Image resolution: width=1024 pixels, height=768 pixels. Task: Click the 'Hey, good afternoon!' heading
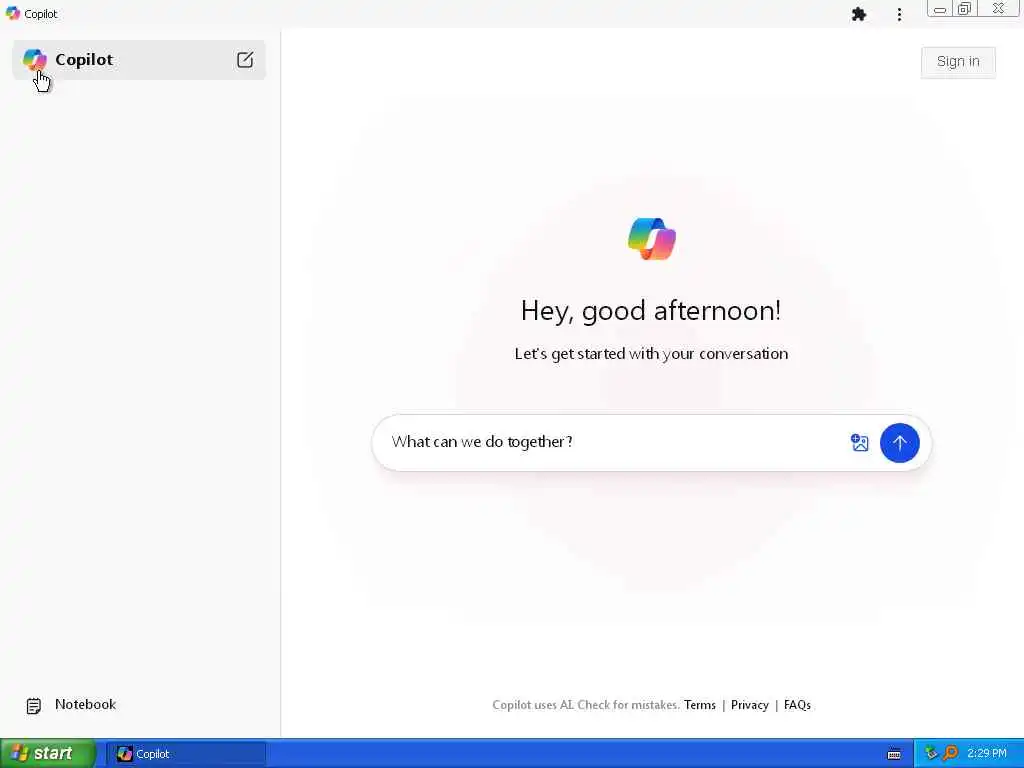(x=651, y=311)
